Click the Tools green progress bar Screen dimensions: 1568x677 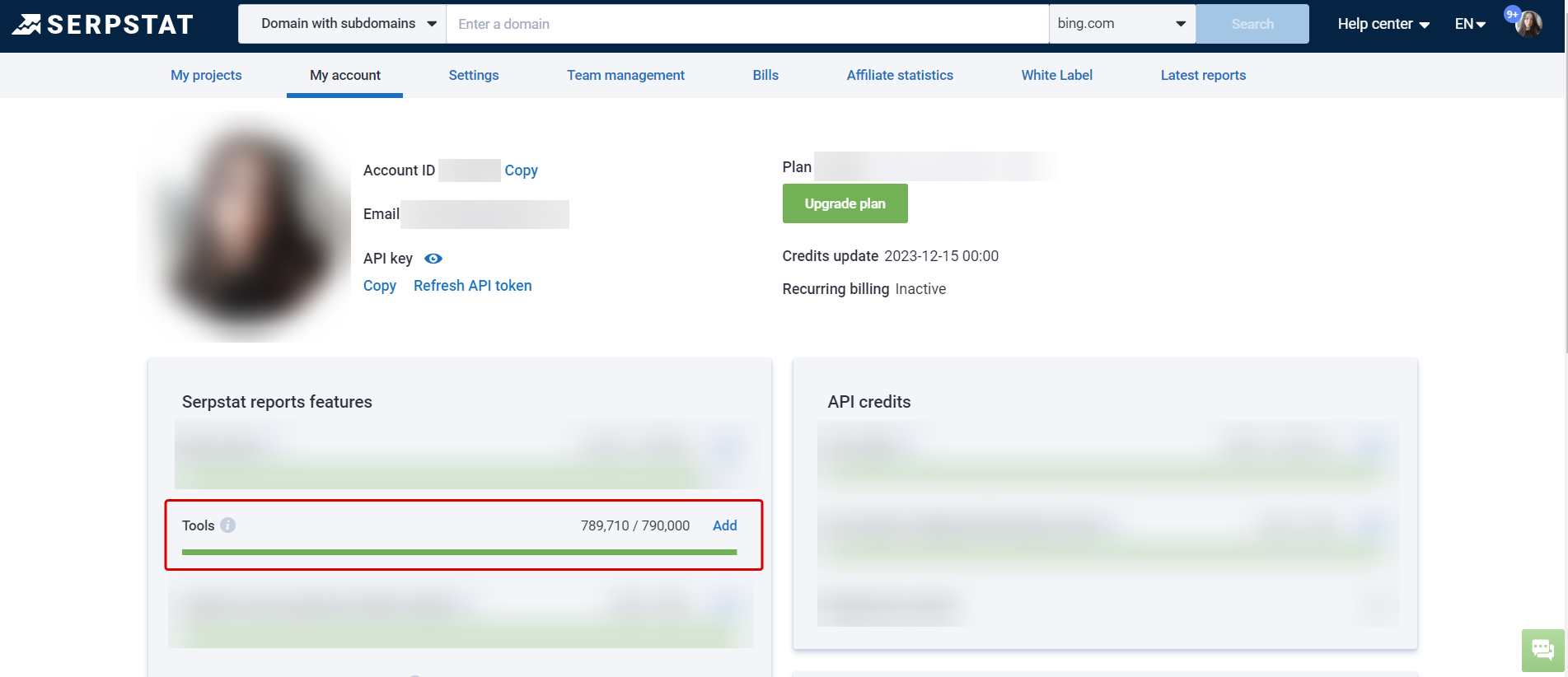(459, 552)
